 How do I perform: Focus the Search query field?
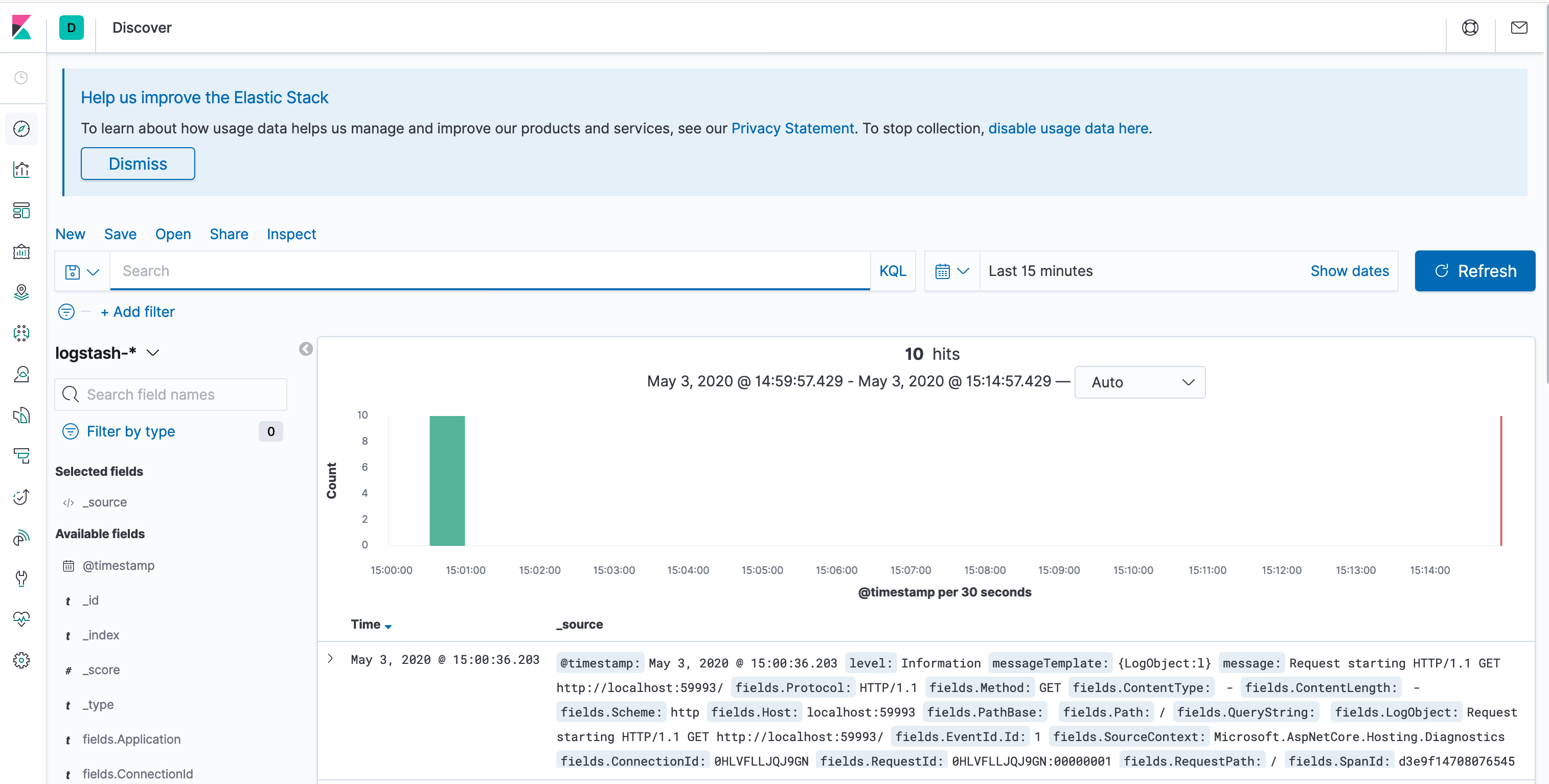click(x=489, y=271)
